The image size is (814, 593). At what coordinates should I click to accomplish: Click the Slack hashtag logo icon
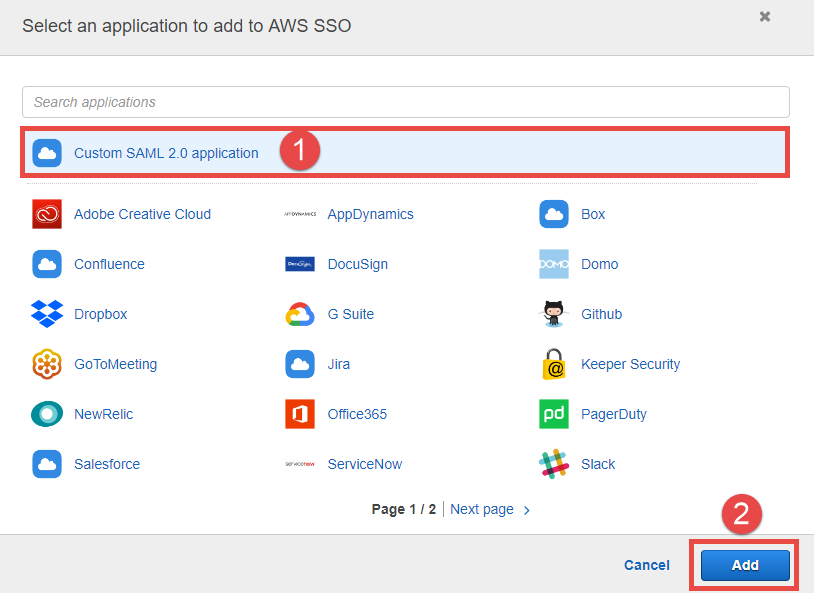[x=554, y=464]
